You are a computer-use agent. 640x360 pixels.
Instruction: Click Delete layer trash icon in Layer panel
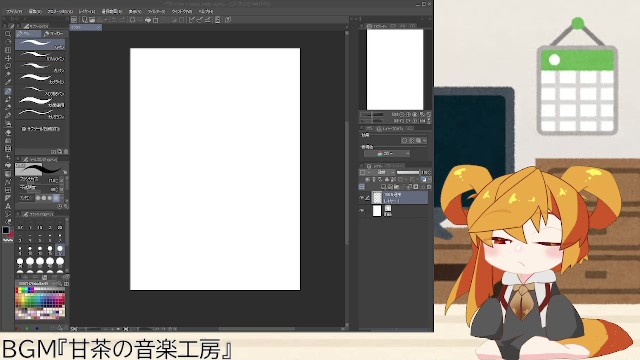coord(429,187)
